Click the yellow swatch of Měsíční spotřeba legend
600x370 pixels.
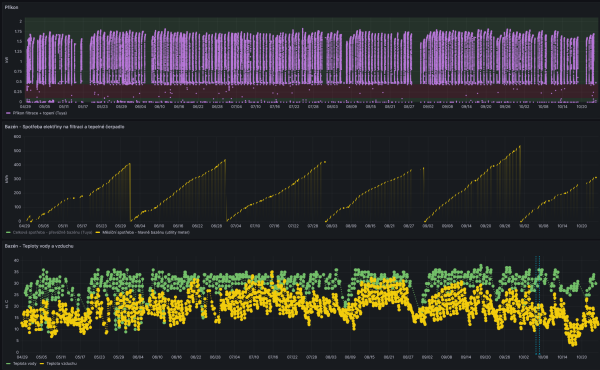(98, 232)
